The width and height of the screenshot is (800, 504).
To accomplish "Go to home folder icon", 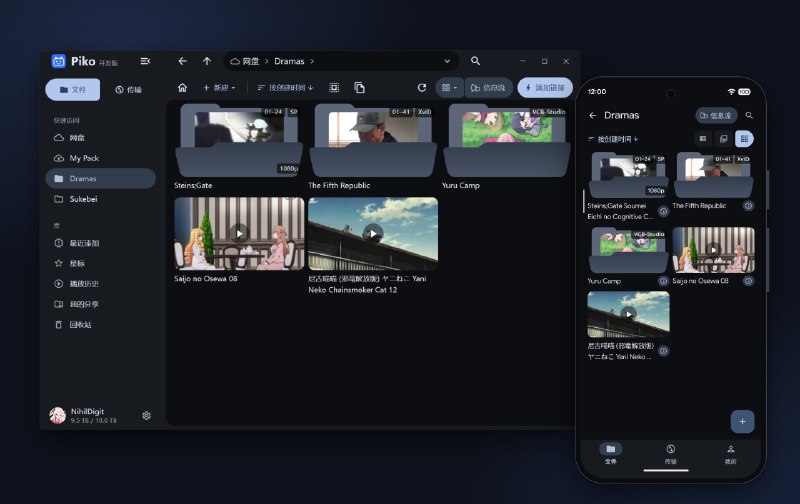I will (182, 88).
